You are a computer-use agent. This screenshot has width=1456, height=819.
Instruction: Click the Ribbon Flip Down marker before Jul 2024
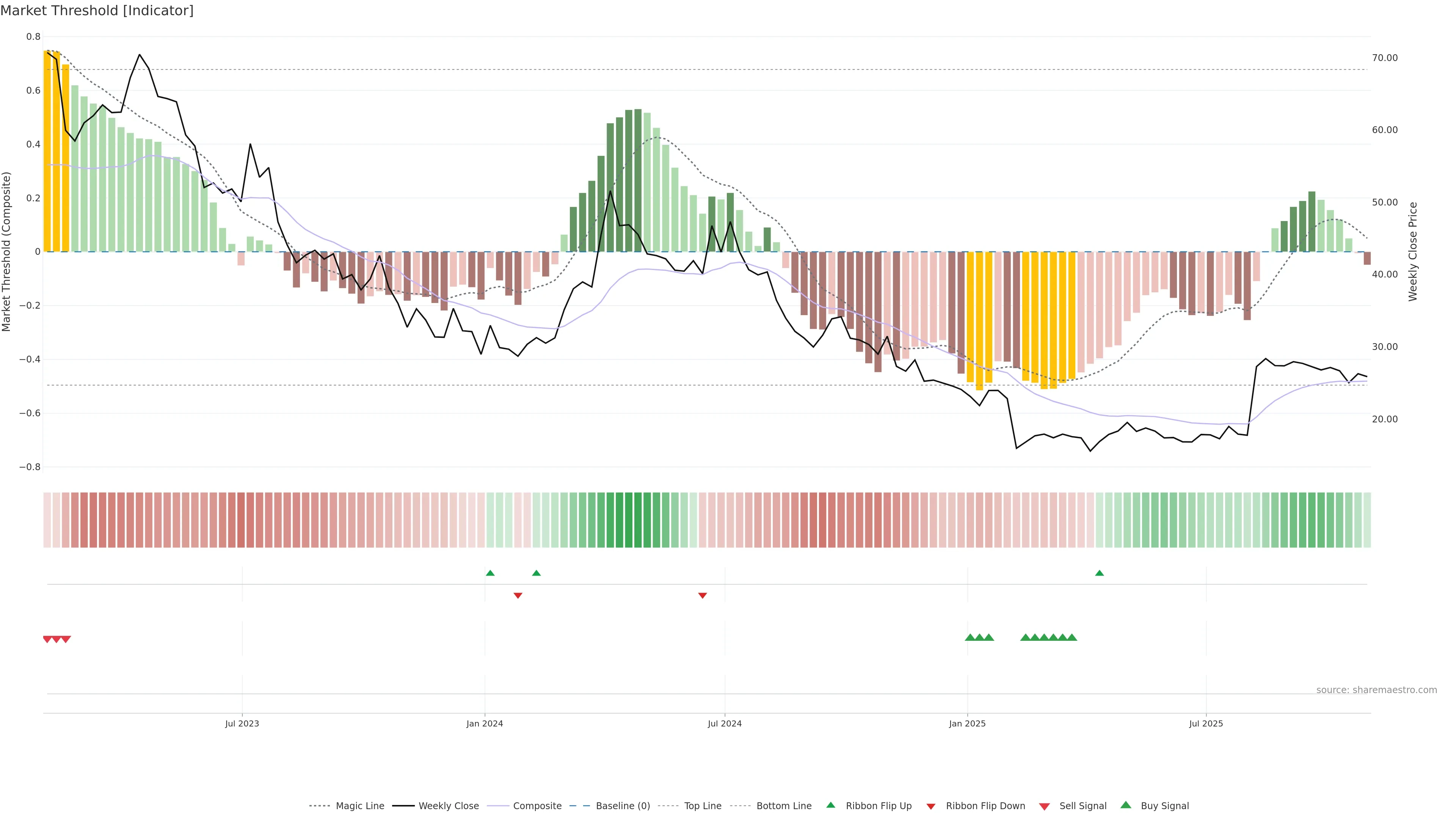tap(703, 595)
